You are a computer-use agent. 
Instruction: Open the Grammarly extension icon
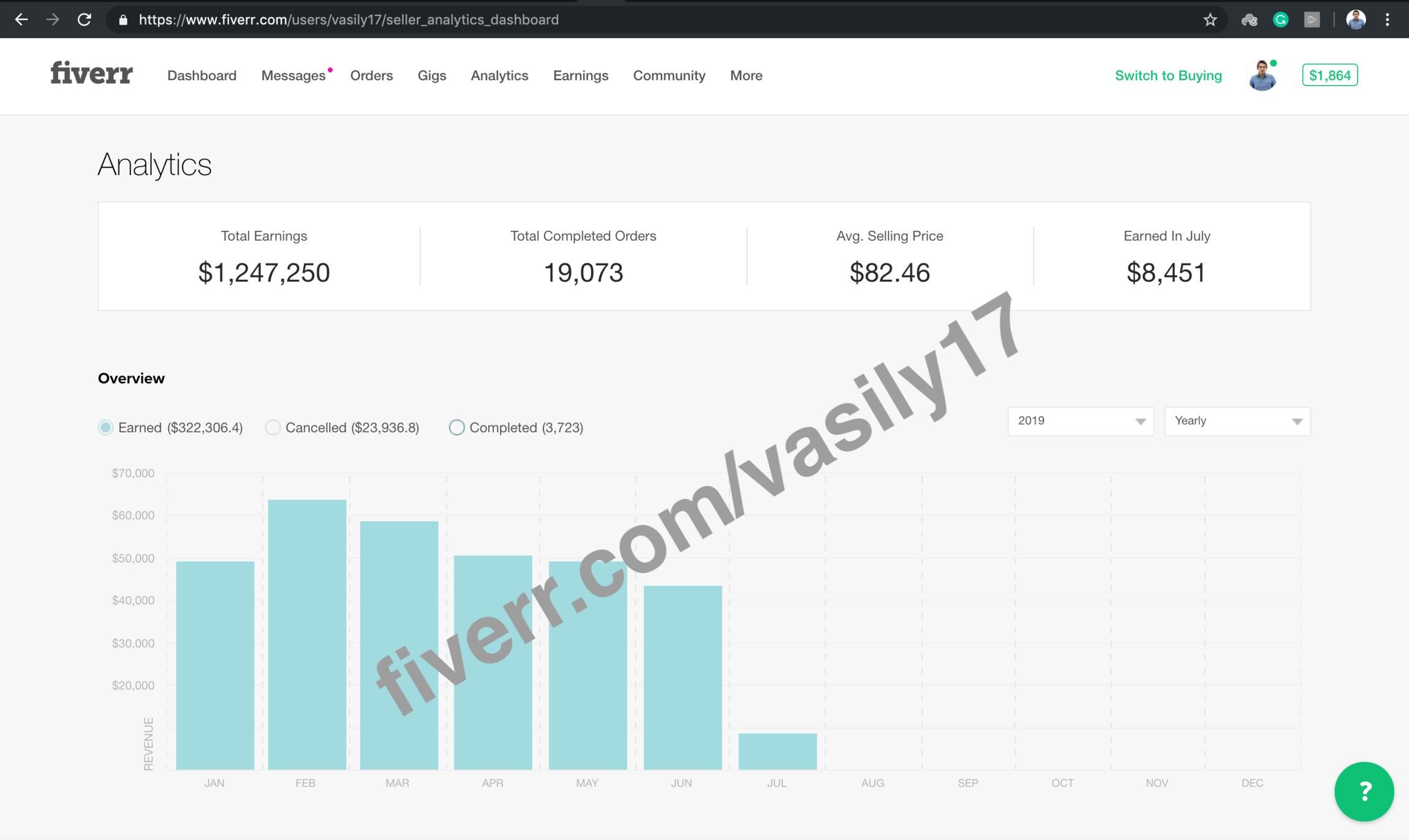click(1280, 20)
